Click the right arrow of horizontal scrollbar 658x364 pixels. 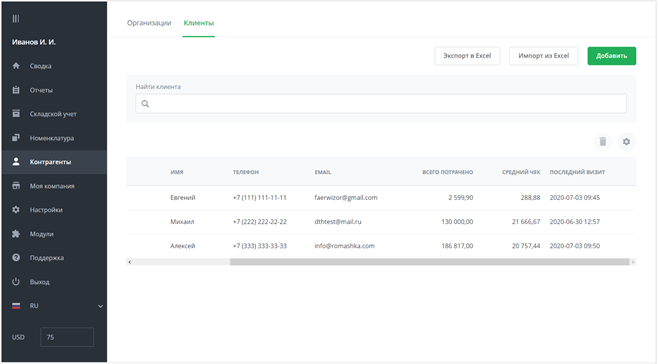tap(633, 262)
